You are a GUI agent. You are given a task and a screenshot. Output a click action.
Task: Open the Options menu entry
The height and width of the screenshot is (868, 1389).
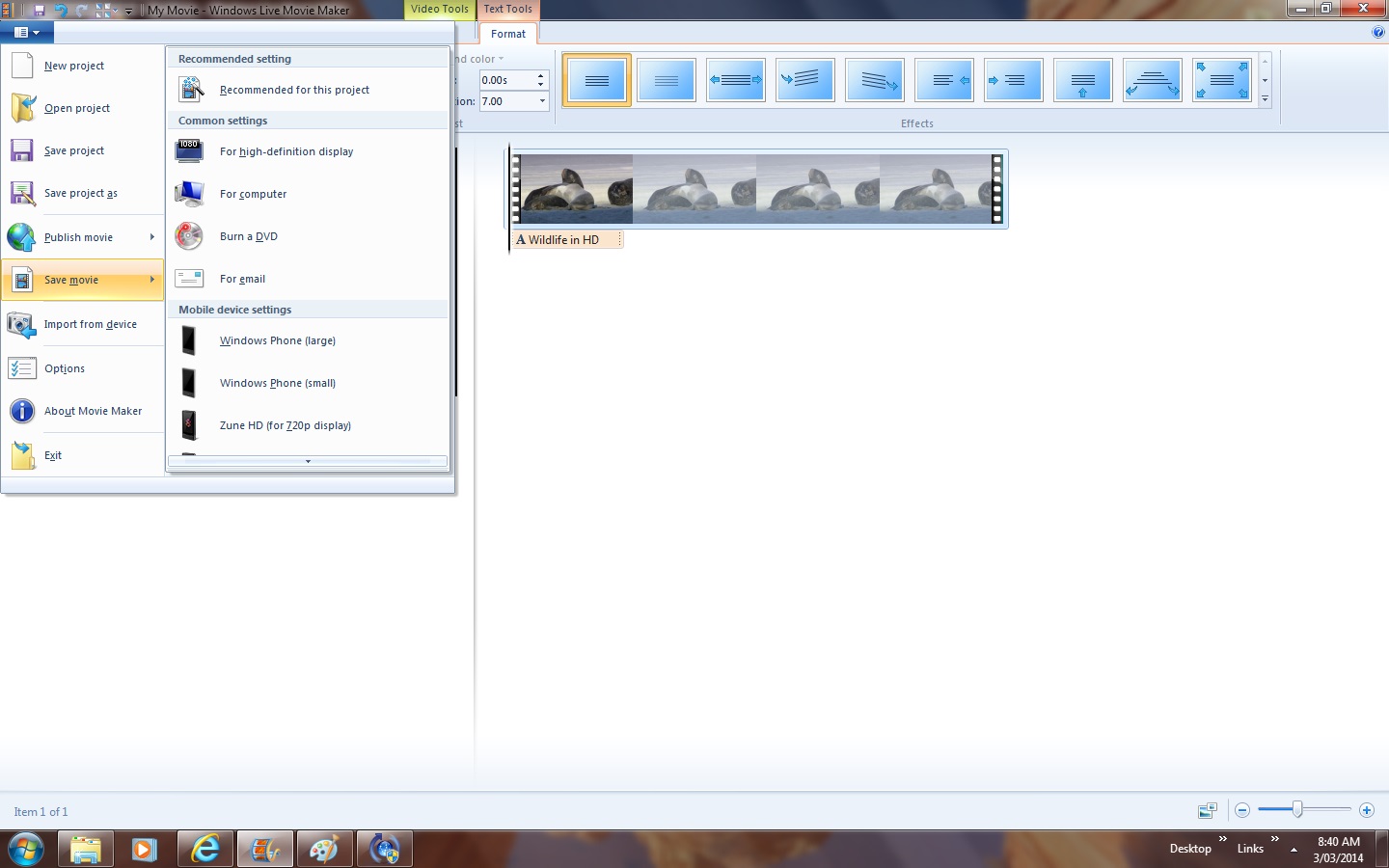coord(65,368)
